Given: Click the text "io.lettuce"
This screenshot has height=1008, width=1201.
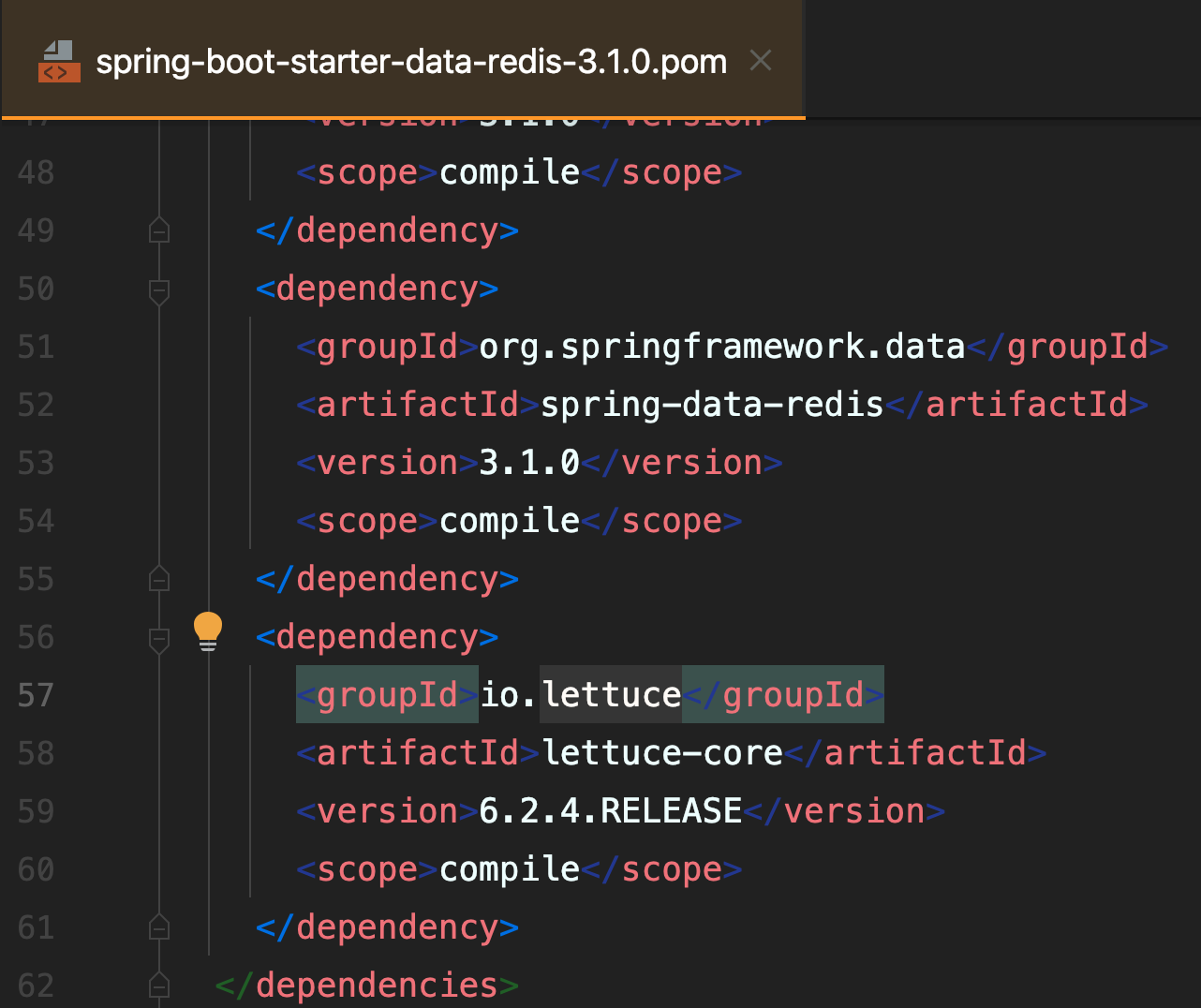Looking at the screenshot, I should (581, 695).
